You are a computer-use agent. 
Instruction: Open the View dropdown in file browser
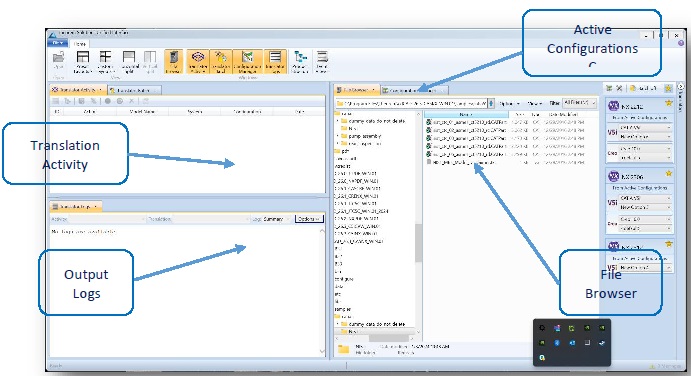[x=535, y=104]
